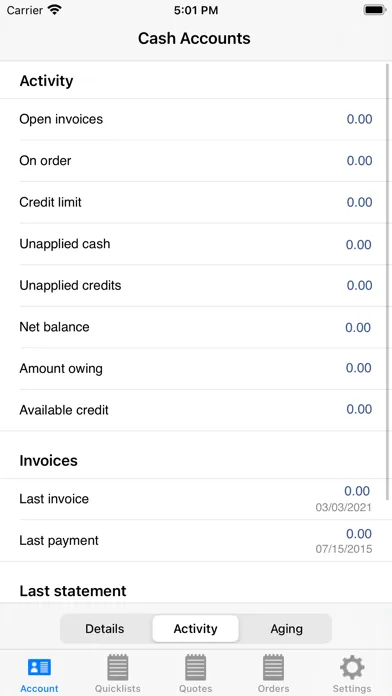The height and width of the screenshot is (696, 392).
Task: Select the Activity segment
Action: point(195,629)
